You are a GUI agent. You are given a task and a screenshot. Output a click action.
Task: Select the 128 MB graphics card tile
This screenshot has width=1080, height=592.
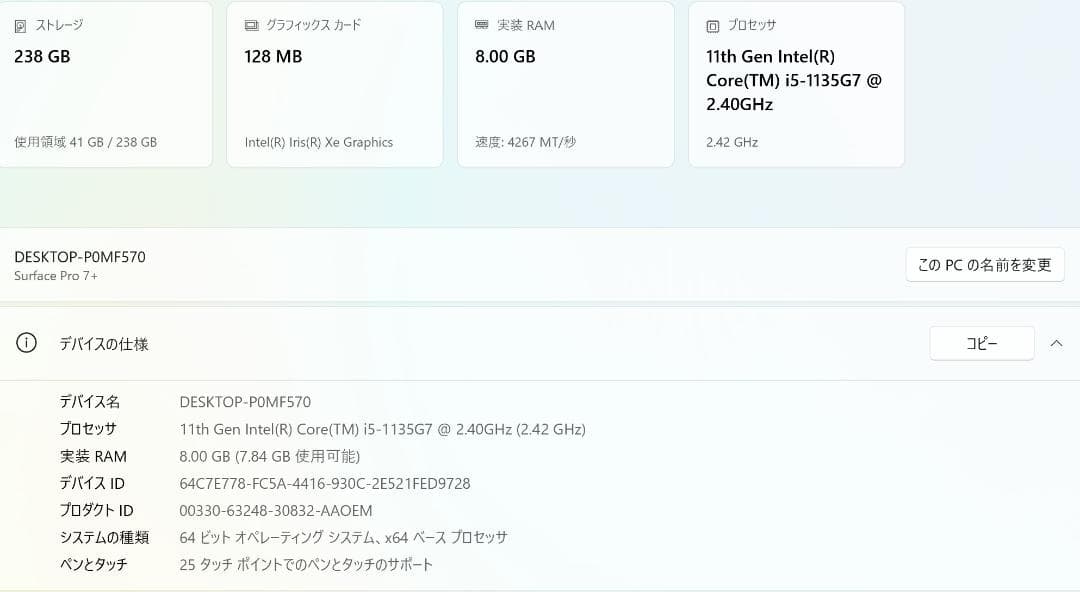tap(334, 84)
